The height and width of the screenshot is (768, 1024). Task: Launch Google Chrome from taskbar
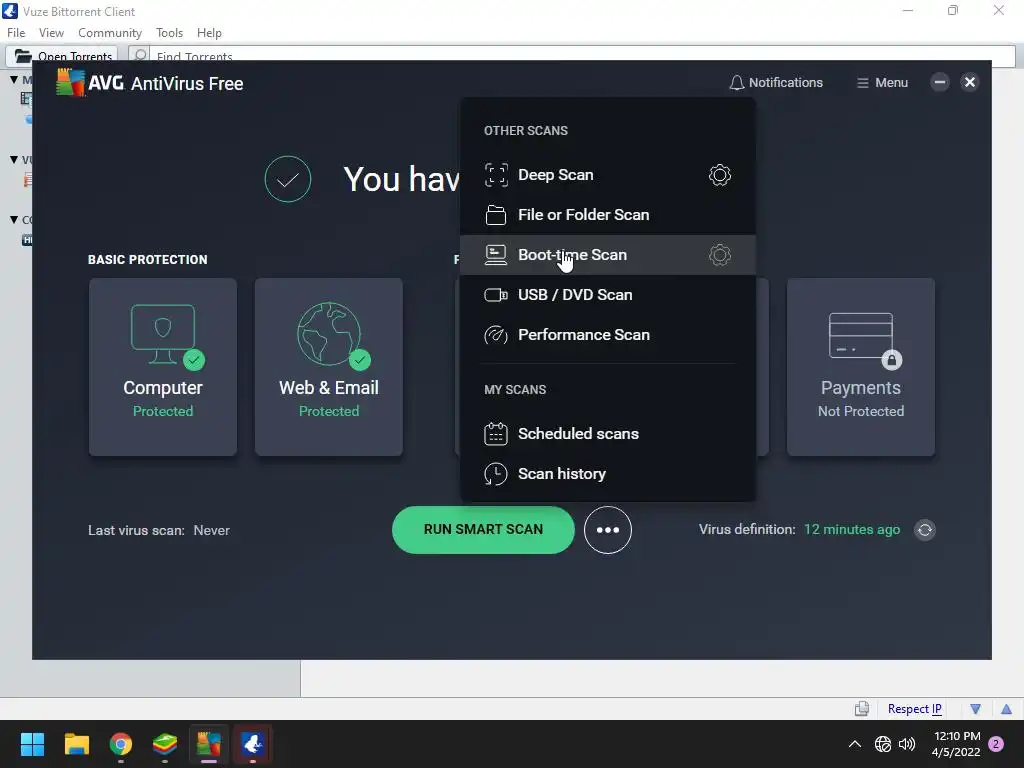pyautogui.click(x=121, y=744)
